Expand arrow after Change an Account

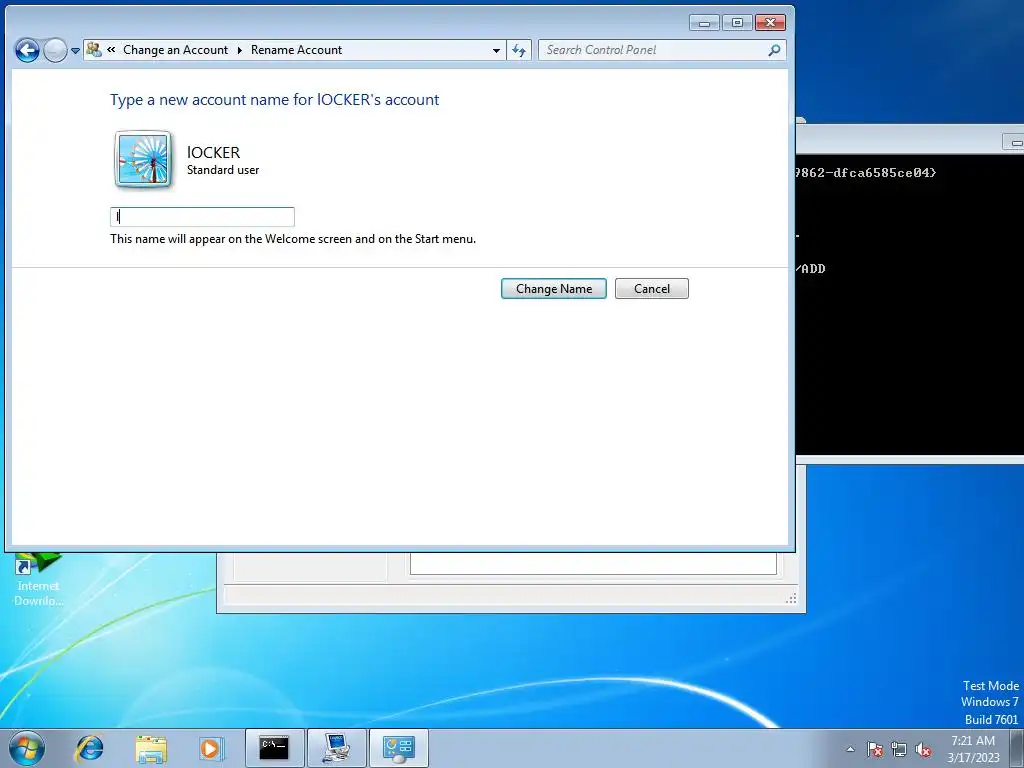pyautogui.click(x=240, y=50)
